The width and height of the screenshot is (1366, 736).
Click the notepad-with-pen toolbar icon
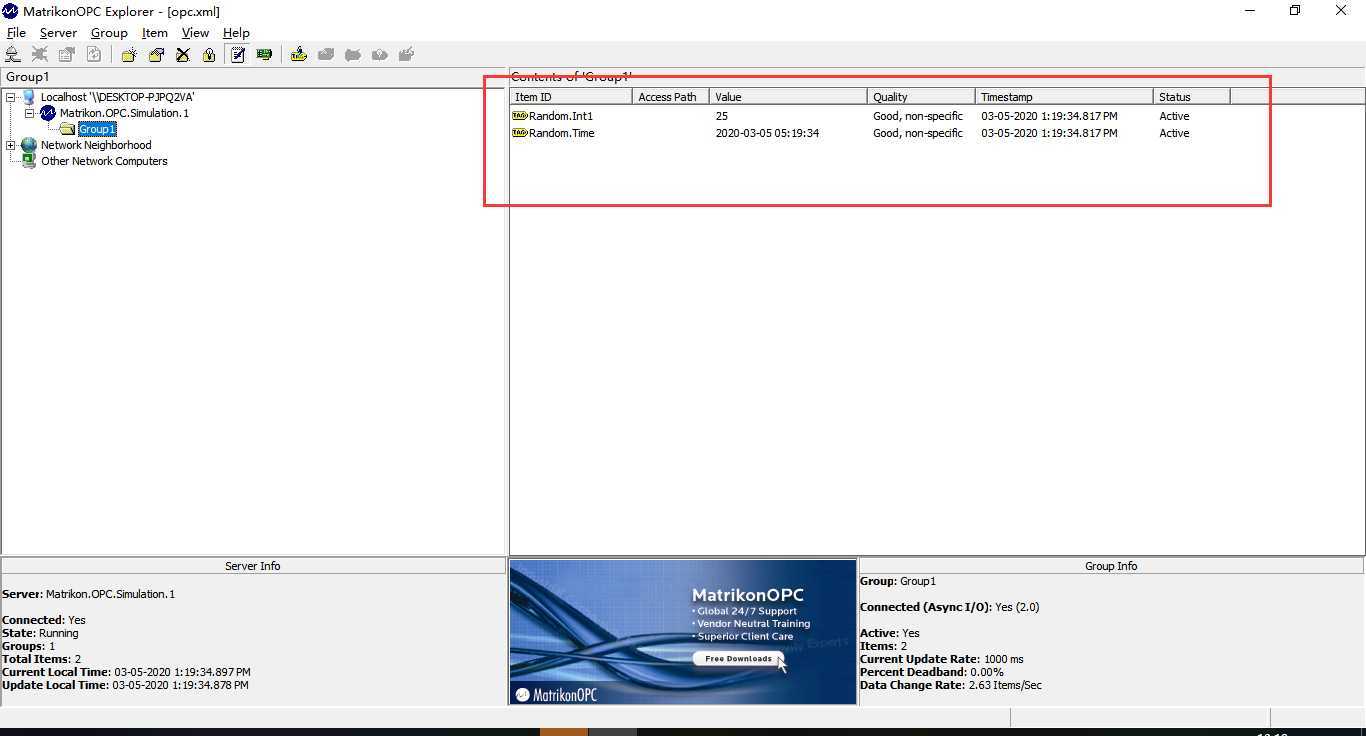click(x=238, y=55)
